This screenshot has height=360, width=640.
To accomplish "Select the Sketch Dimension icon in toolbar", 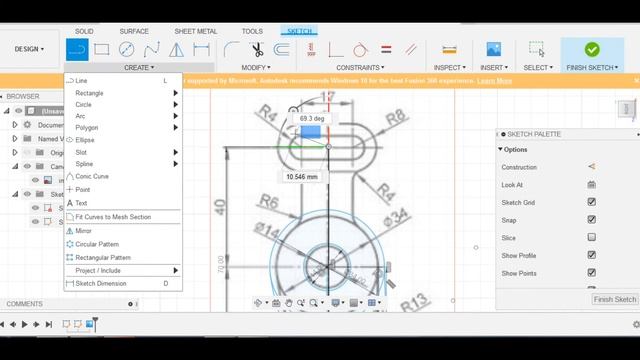I will [201, 50].
